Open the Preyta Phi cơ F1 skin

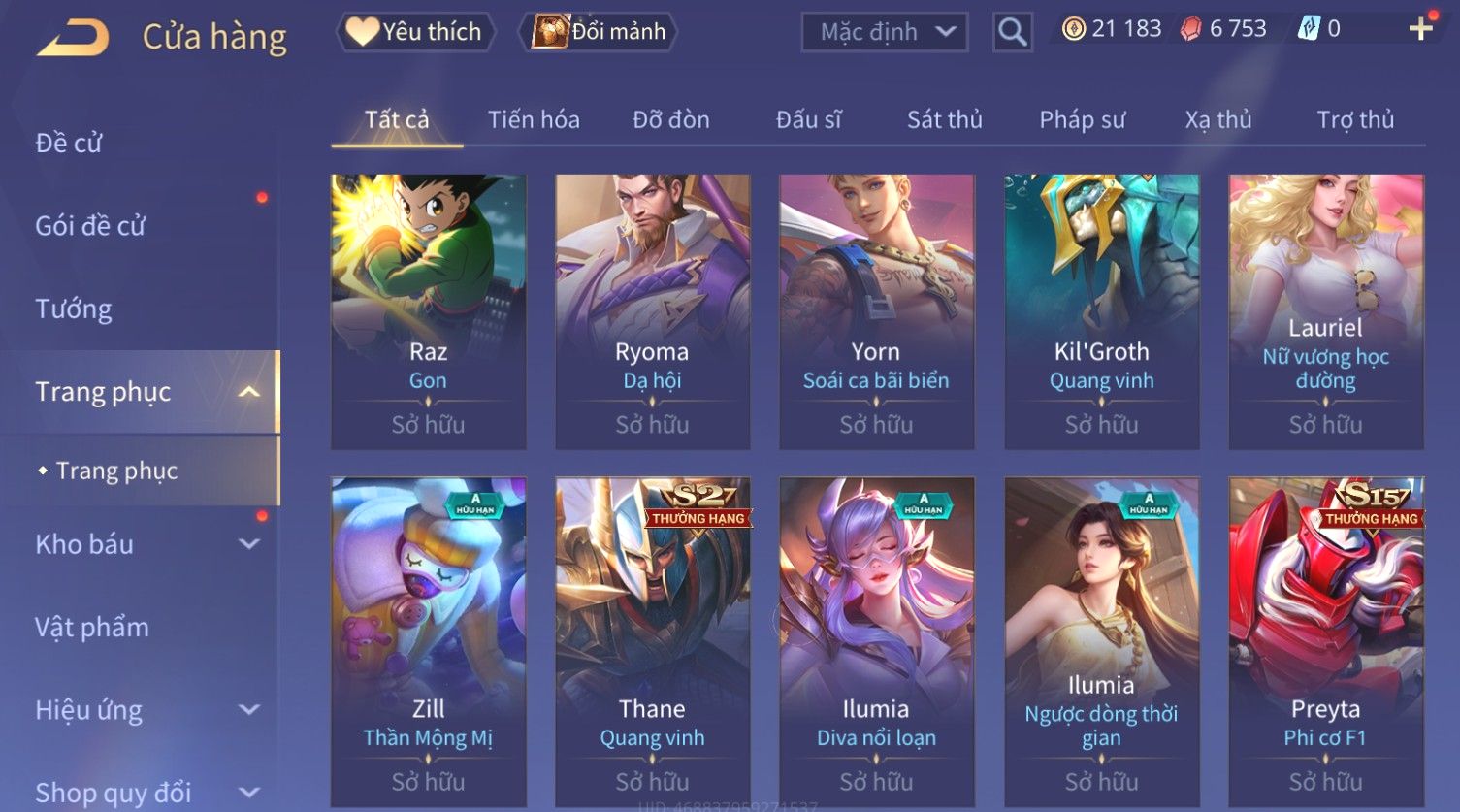[1326, 641]
